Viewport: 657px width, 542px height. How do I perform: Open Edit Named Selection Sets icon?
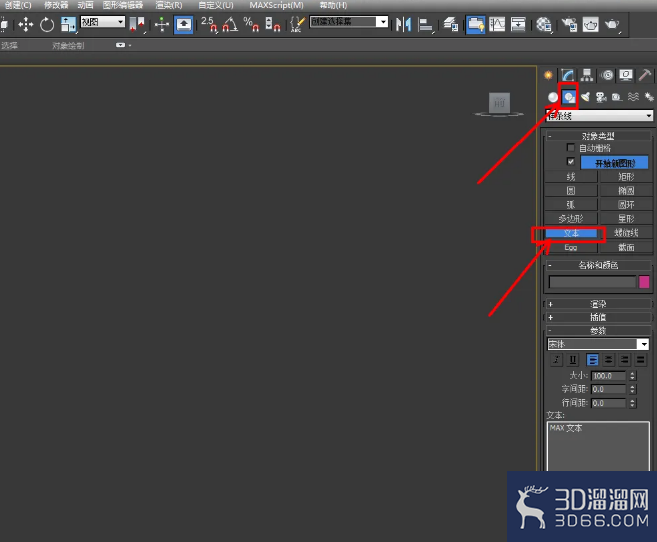click(297, 24)
